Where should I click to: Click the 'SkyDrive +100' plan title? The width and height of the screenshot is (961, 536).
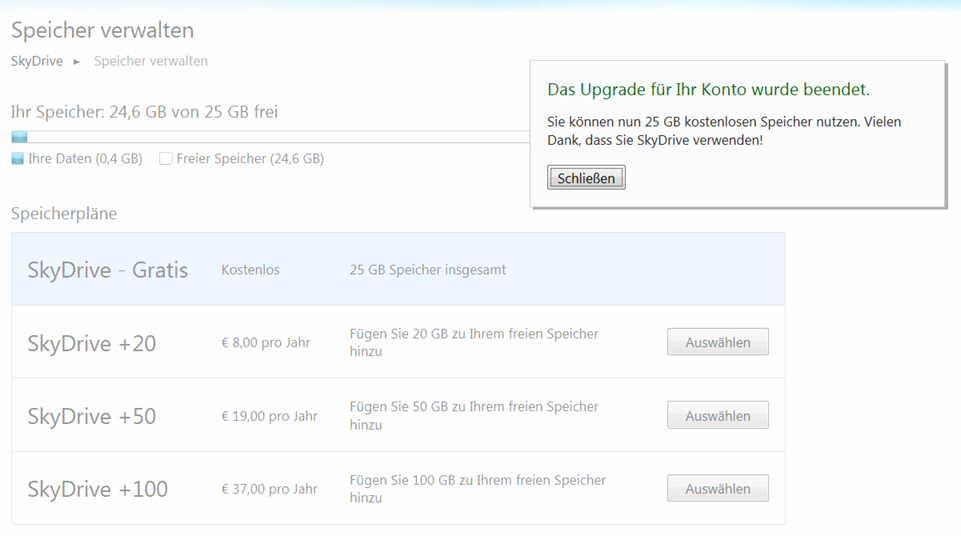coord(98,489)
